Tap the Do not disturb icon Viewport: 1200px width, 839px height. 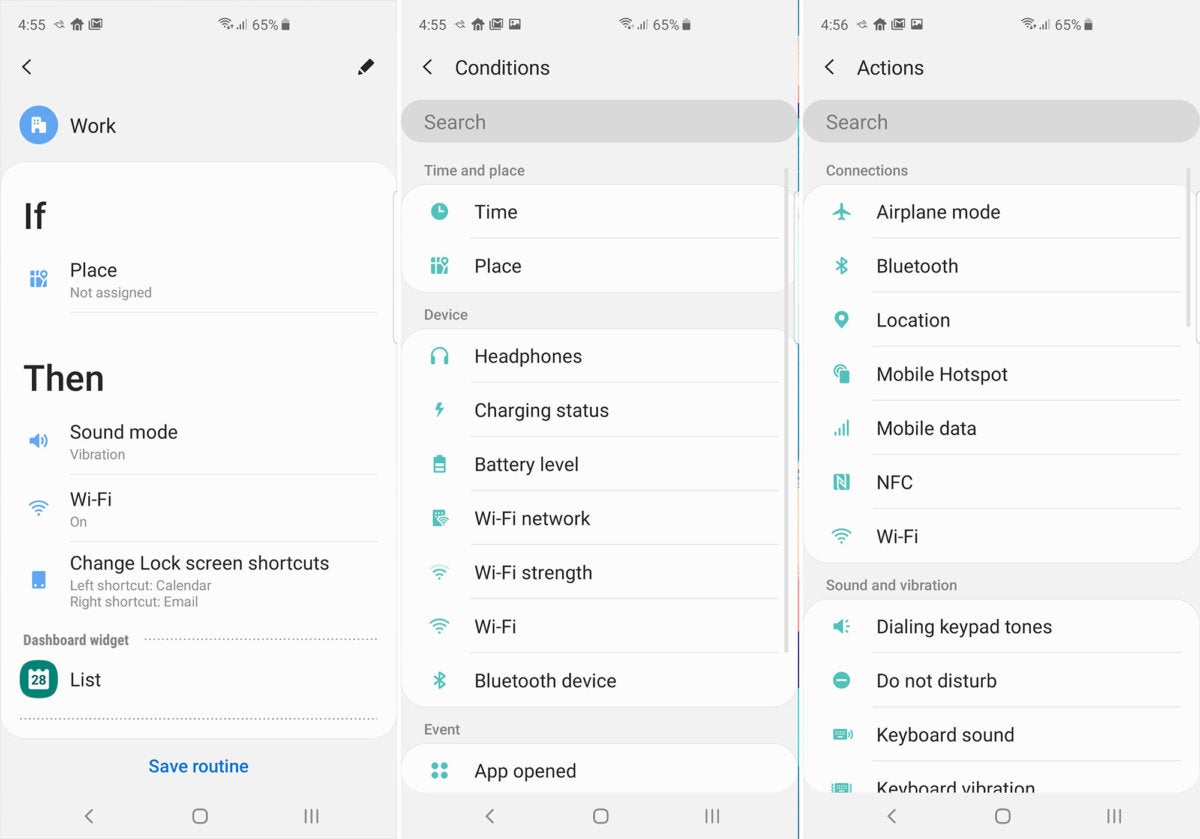(x=841, y=680)
